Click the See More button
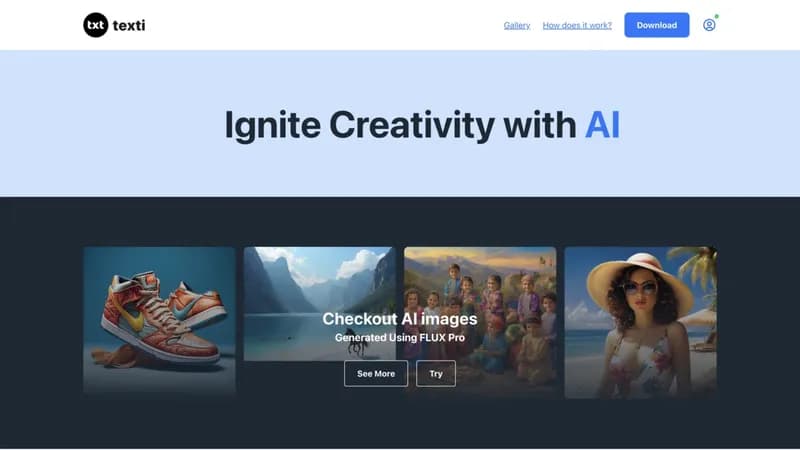Image resolution: width=800 pixels, height=450 pixels. (376, 373)
